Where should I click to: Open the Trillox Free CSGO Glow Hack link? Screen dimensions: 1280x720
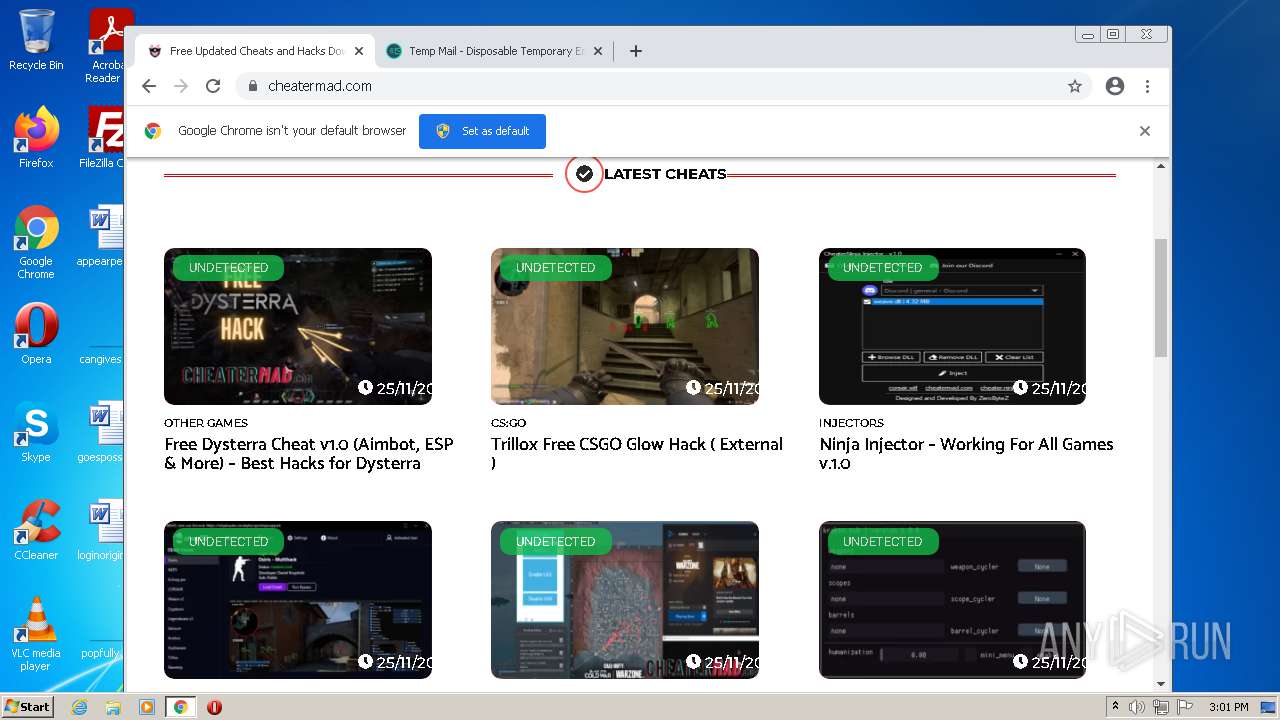tap(637, 454)
